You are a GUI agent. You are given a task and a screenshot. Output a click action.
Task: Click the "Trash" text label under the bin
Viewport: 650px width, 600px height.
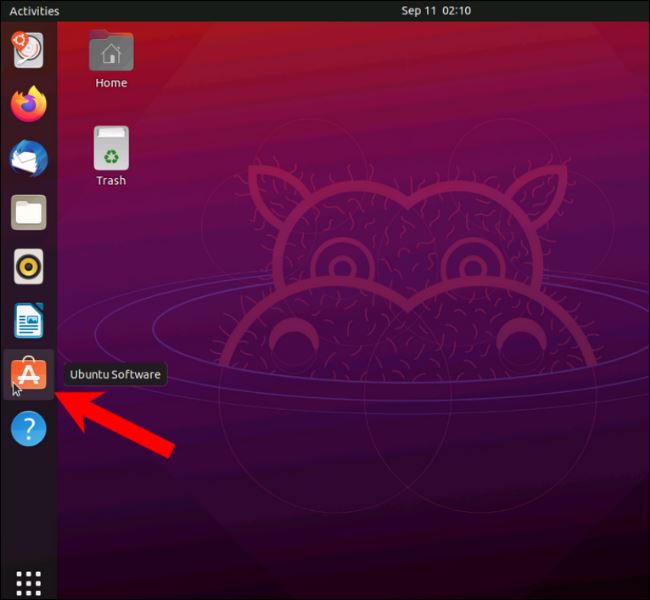tap(111, 181)
